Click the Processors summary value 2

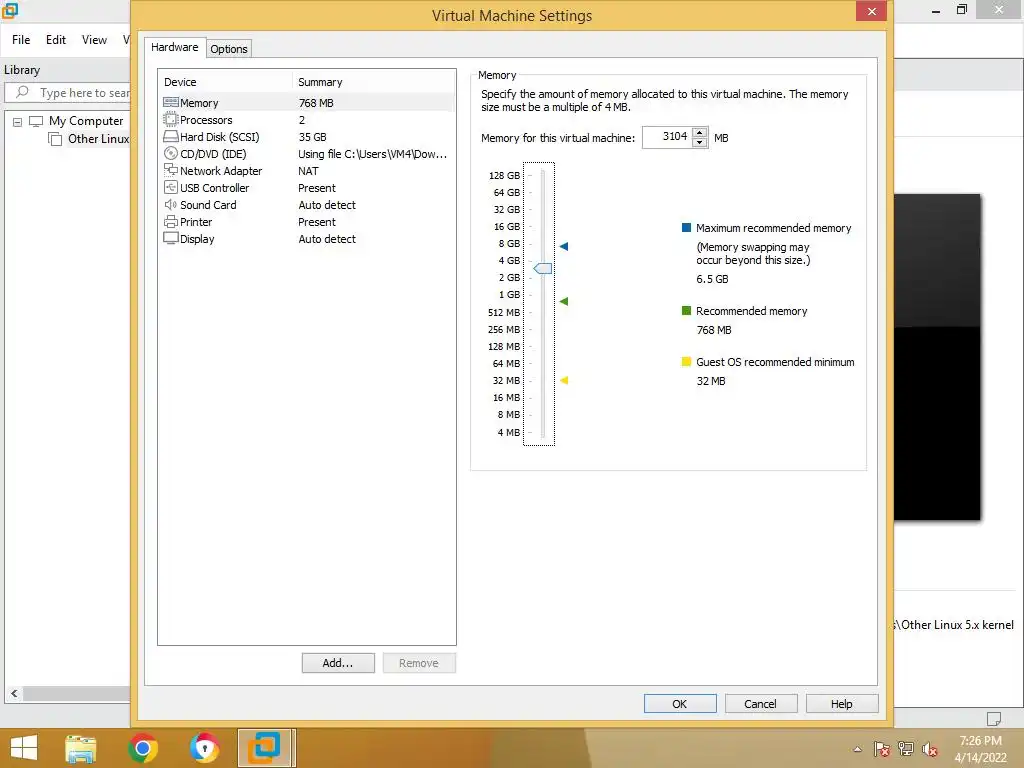tap(302, 120)
